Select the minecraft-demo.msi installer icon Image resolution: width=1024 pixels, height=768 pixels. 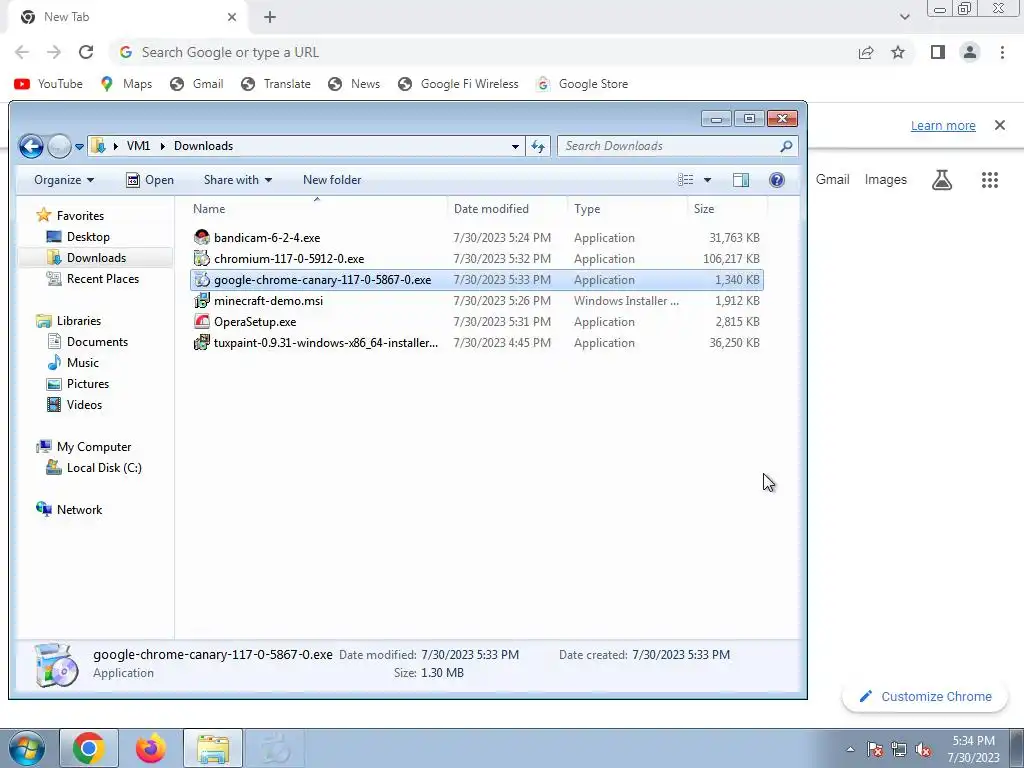click(202, 300)
